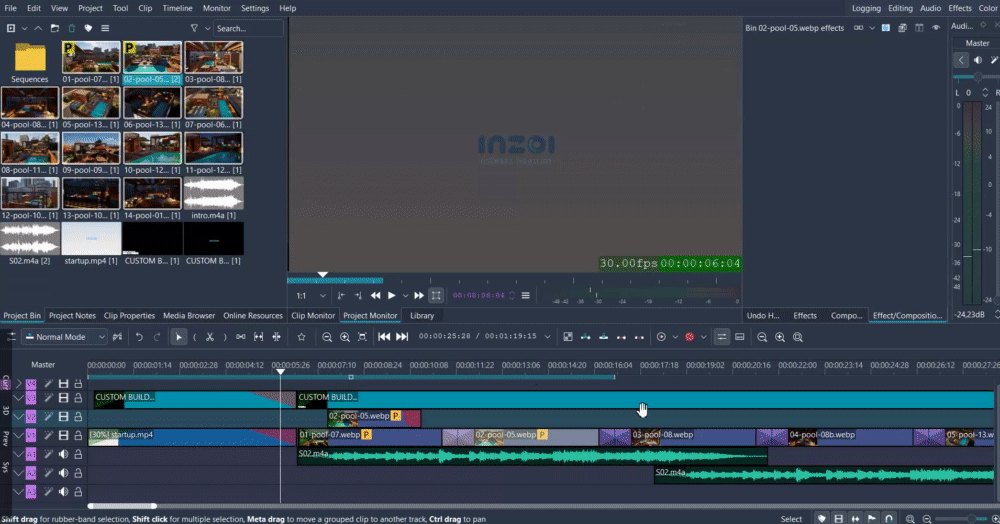
Task: Open the dropdown arrow beside monitor play
Action: pos(405,296)
